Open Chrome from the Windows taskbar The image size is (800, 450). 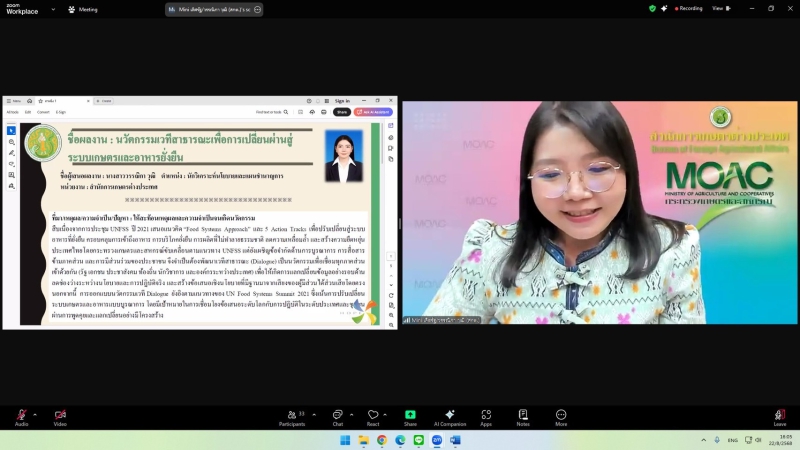pos(382,440)
